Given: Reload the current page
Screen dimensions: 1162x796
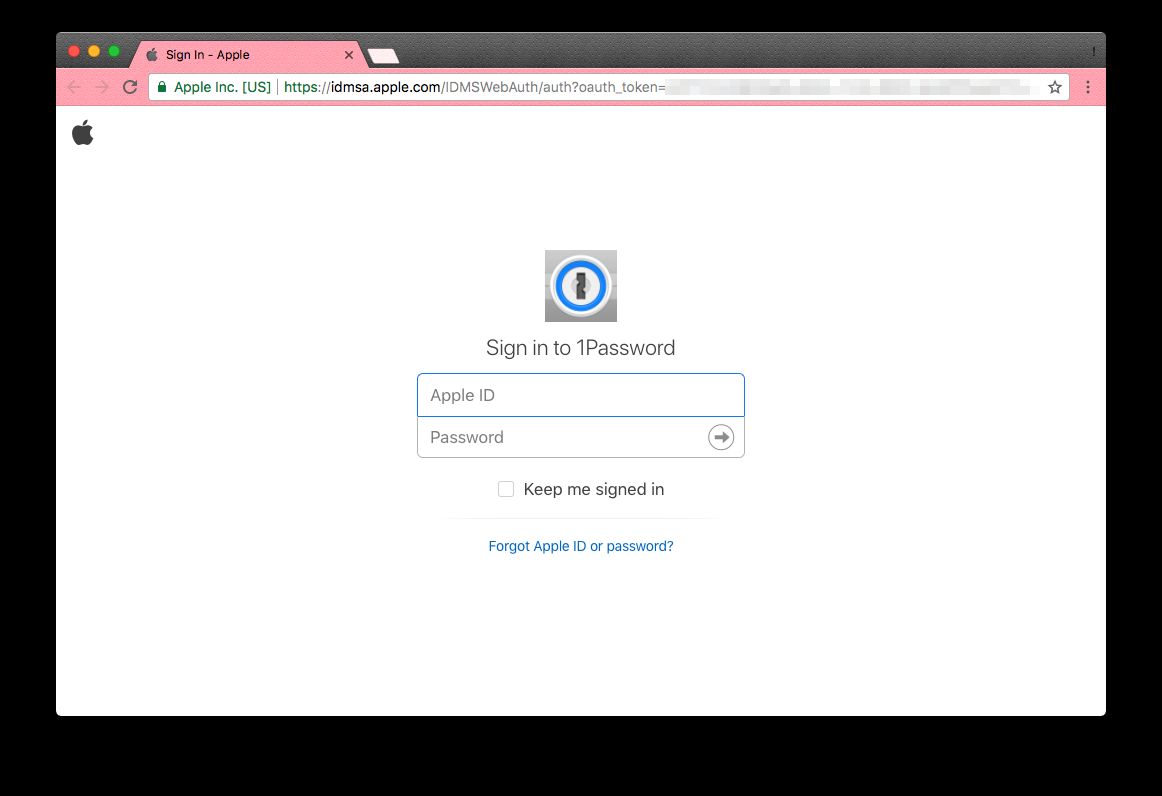Looking at the screenshot, I should pyautogui.click(x=130, y=88).
